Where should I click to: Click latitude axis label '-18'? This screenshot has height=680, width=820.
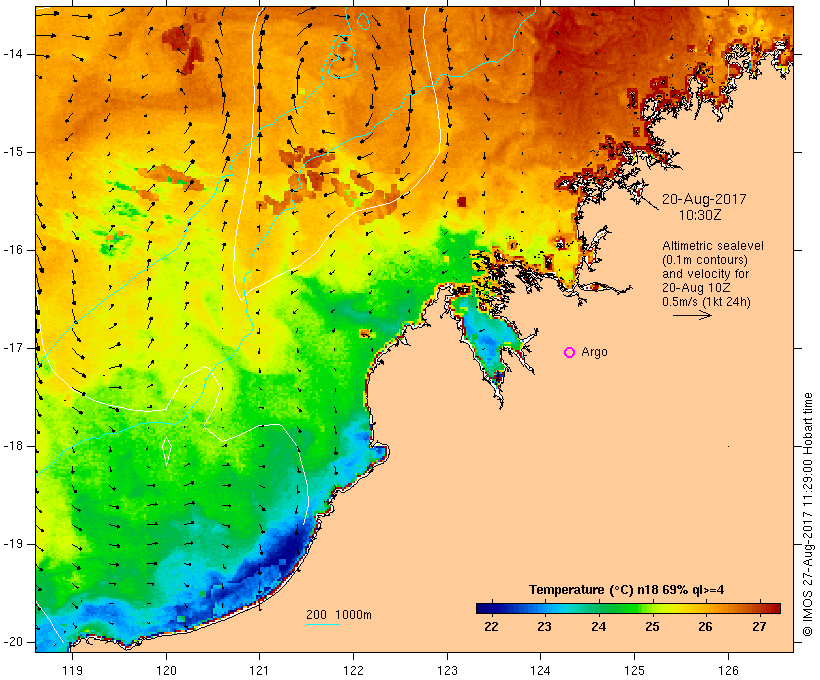point(12,446)
